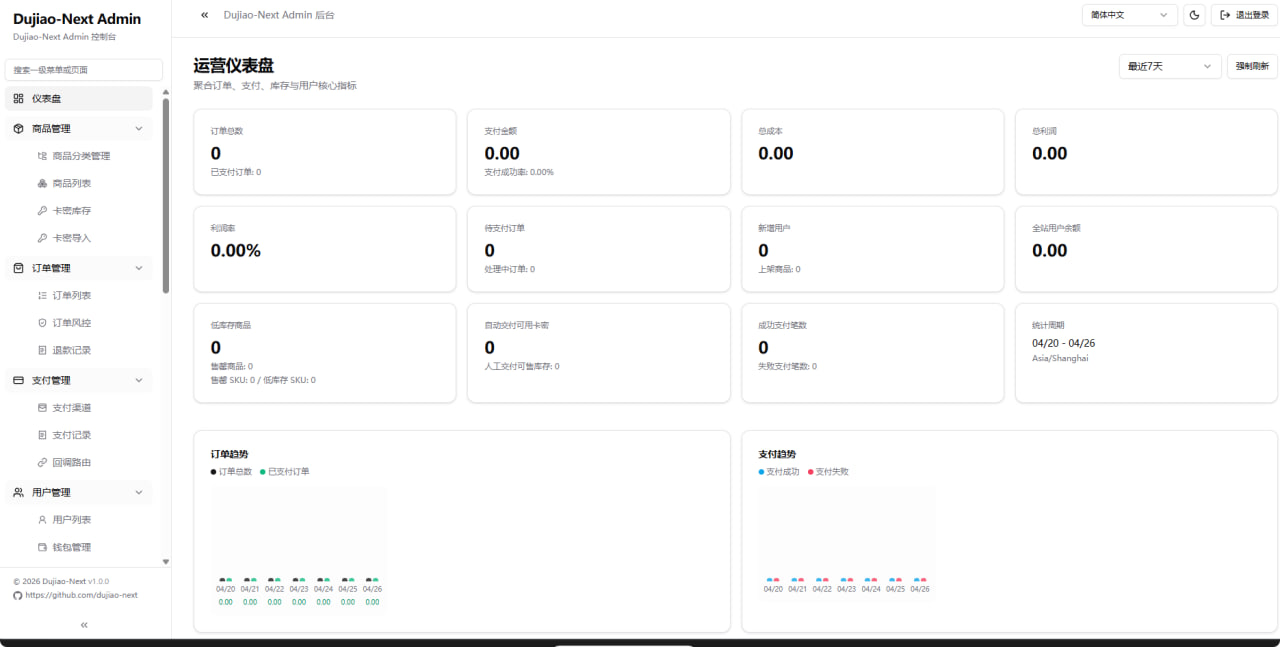Click the 强制刷新 button
Image resolution: width=1280 pixels, height=647 pixels.
point(1252,66)
